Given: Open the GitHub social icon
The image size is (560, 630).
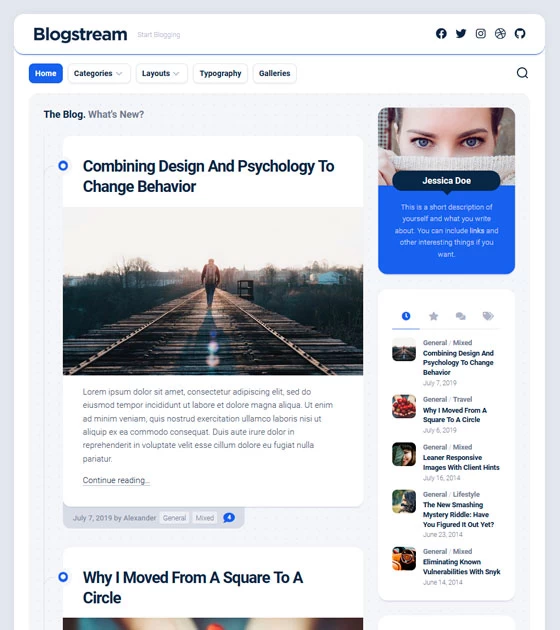Looking at the screenshot, I should (x=520, y=34).
